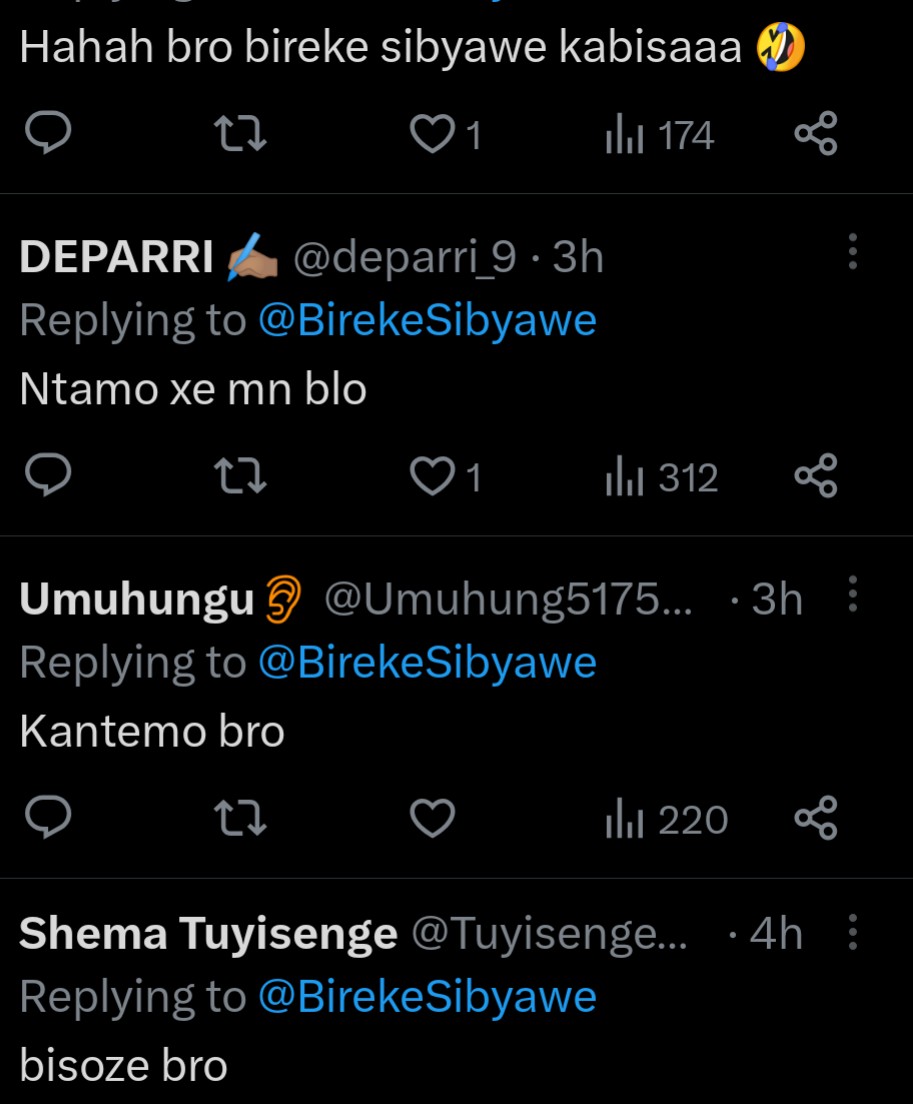Reply to DEPARRI's tweet
Image resolution: width=913 pixels, height=1104 pixels.
45,477
